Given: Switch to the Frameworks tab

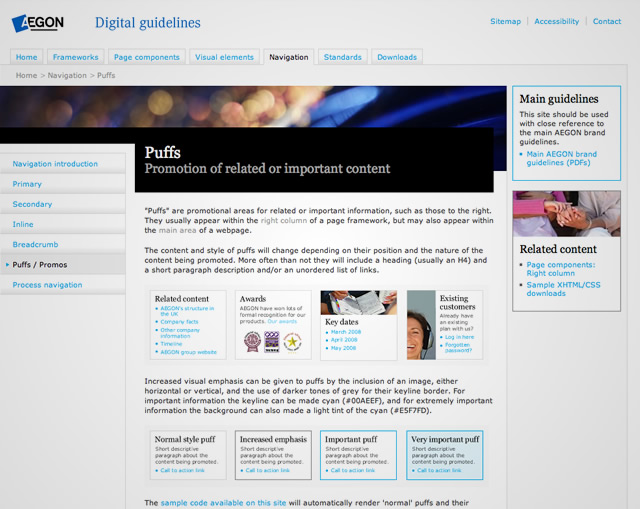Looking at the screenshot, I should pyautogui.click(x=76, y=57).
